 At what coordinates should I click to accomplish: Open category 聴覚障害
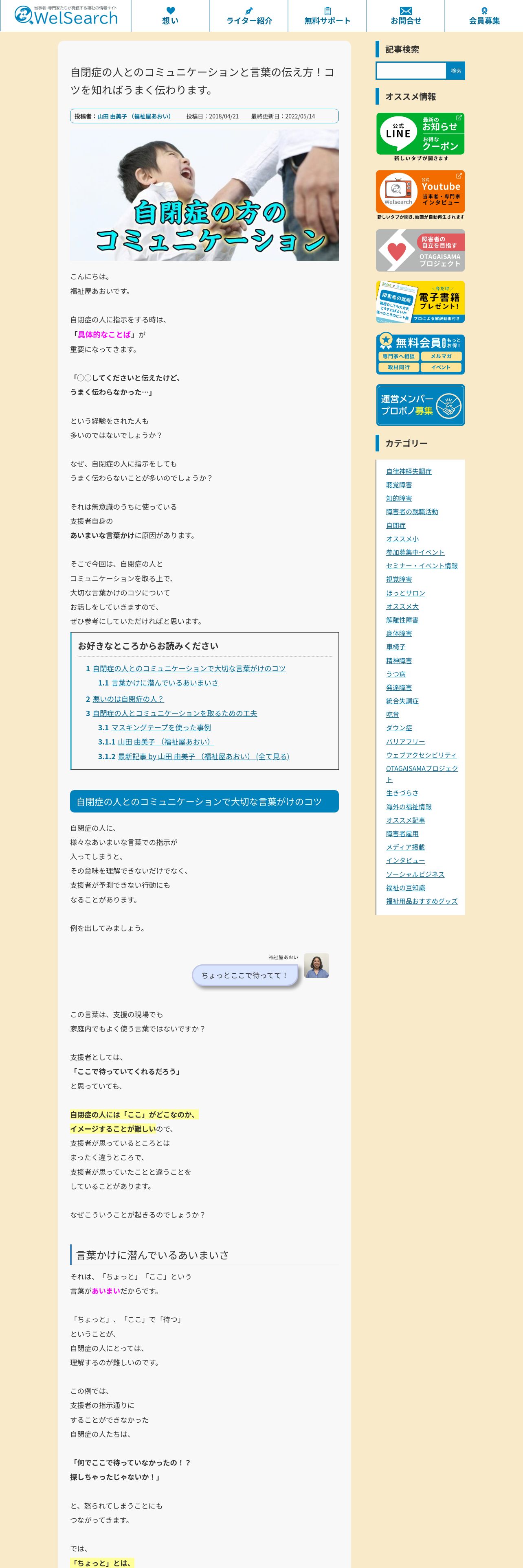(399, 485)
